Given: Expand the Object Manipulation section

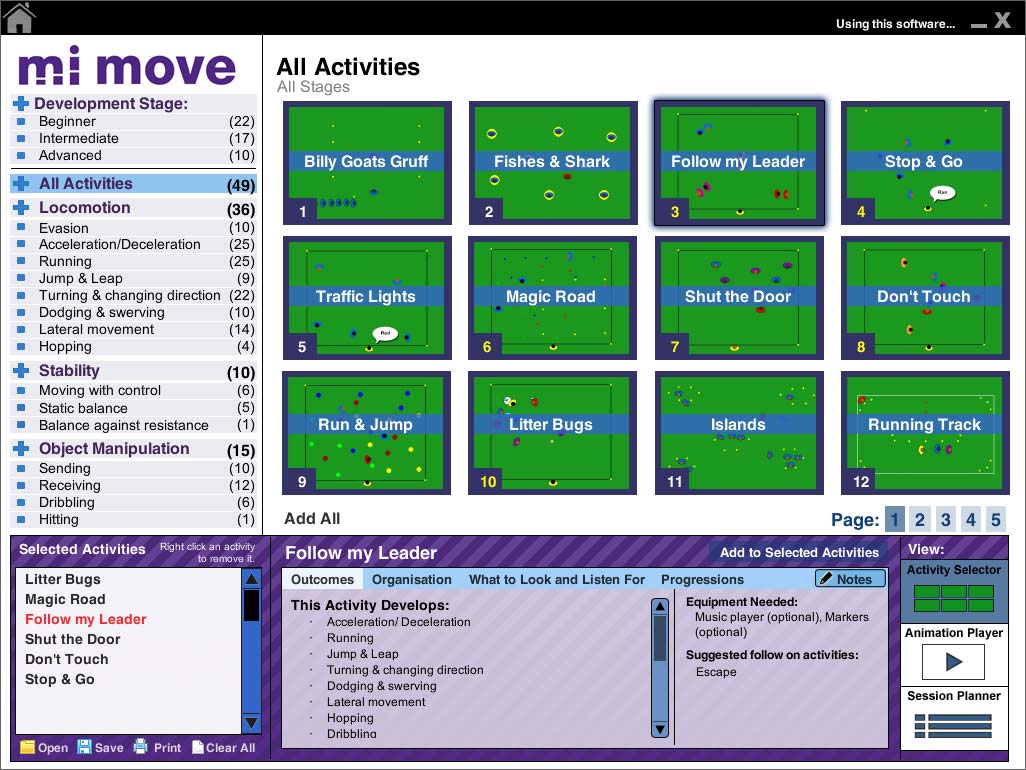Looking at the screenshot, I should point(21,449).
